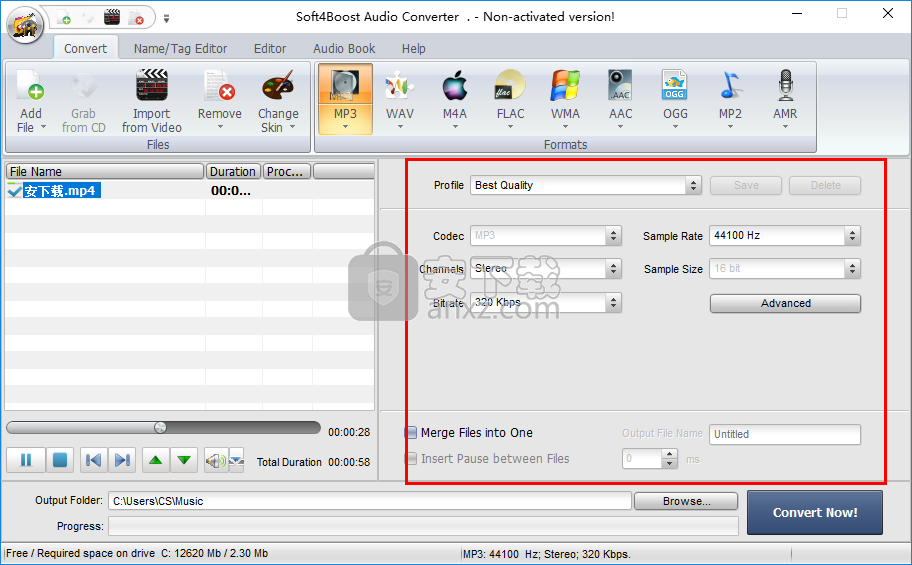912x565 pixels.
Task: Select the AMR output format
Action: pyautogui.click(x=785, y=99)
